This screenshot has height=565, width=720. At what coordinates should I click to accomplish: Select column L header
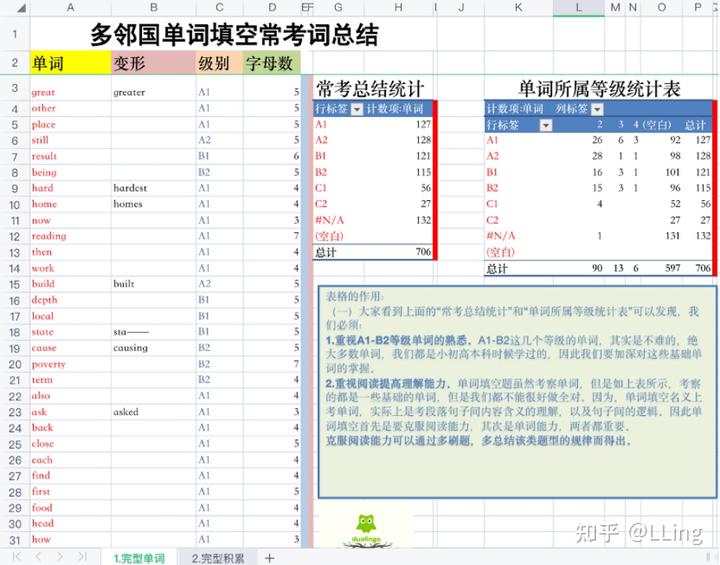tap(579, 7)
